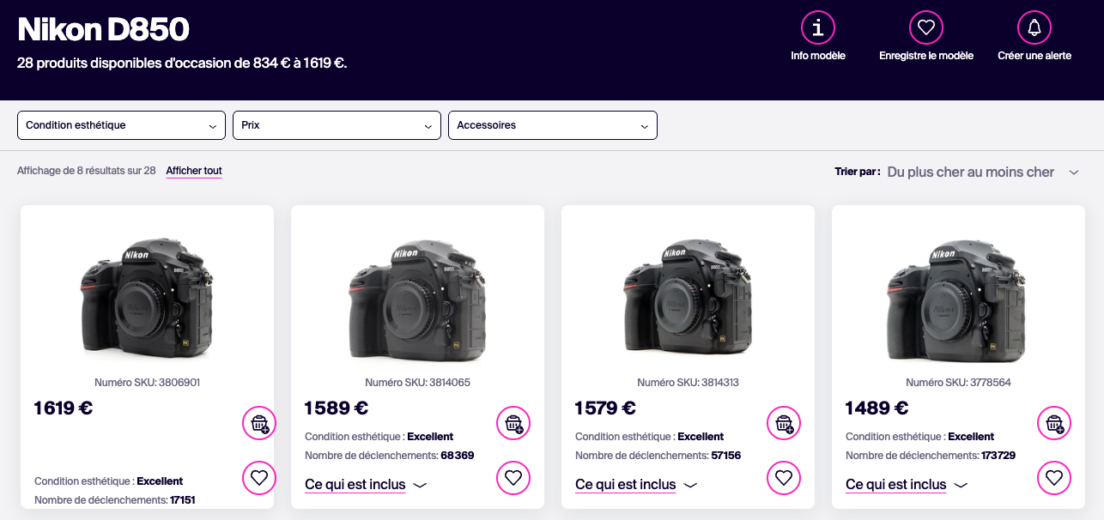This screenshot has height=520, width=1104.
Task: Open the Condition esthétique filter dropdown
Action: [121, 125]
